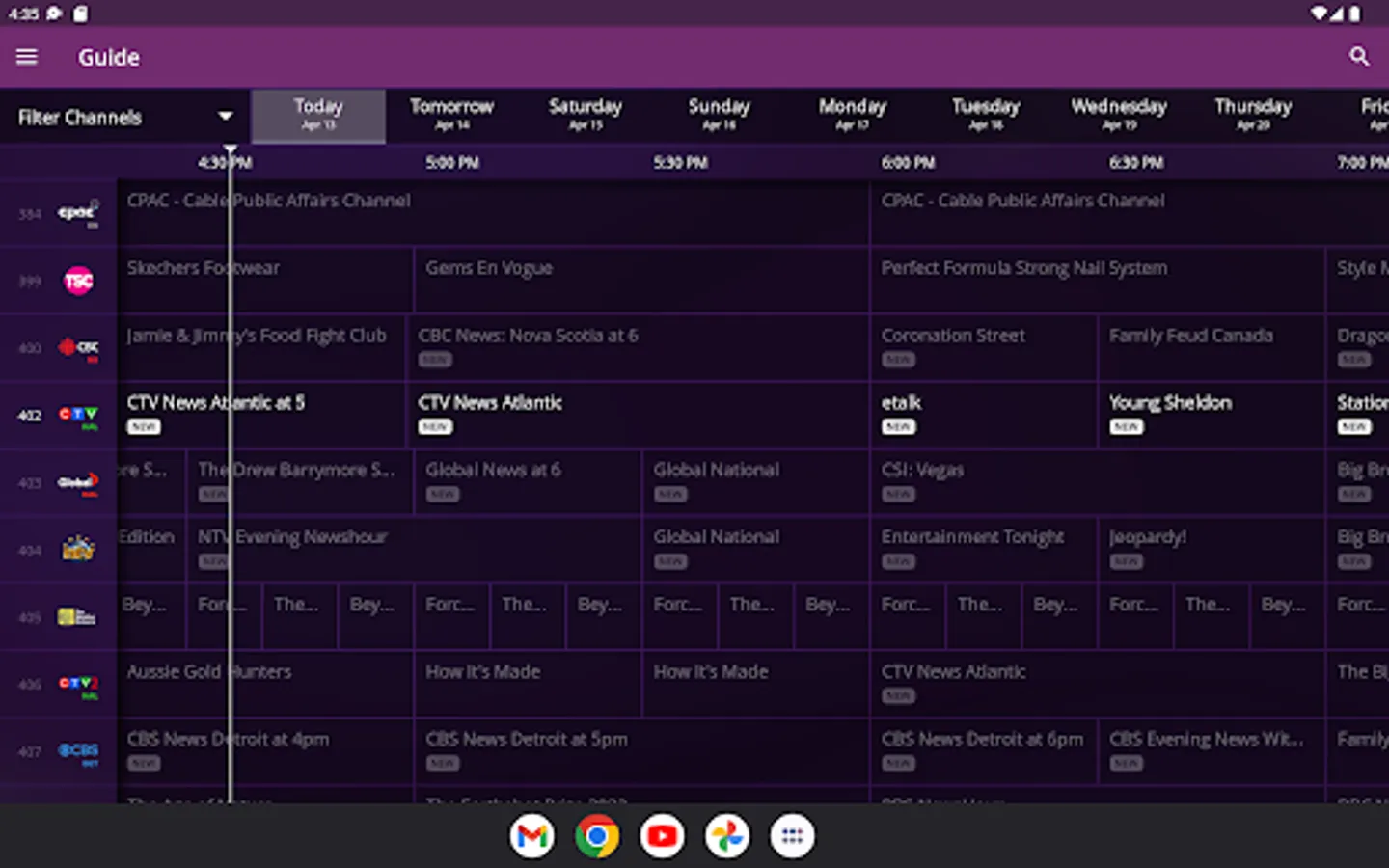Open NTV Evening Newshour listing
The width and height of the screenshot is (1389, 868).
[x=415, y=549]
